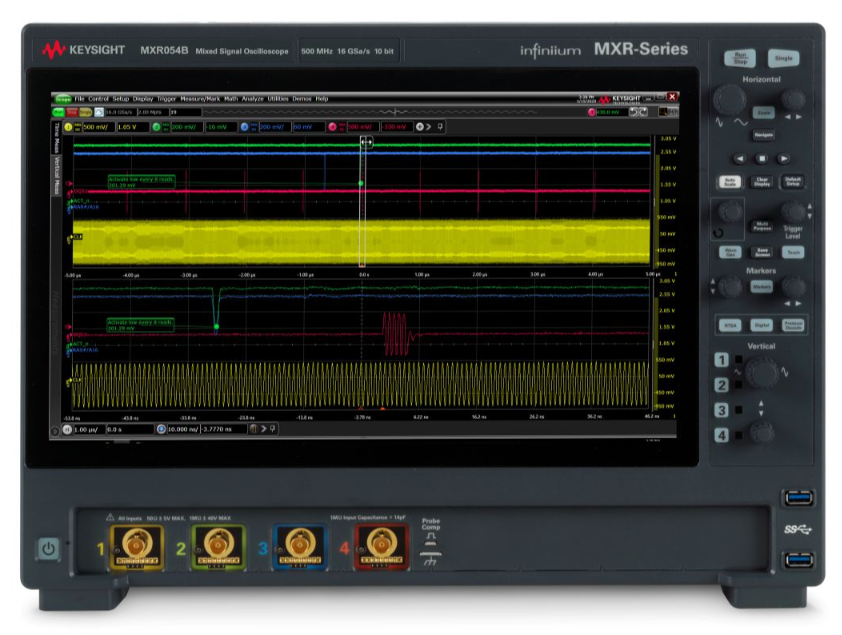
Task: Toggle Channel 2 with the green channel control
Action: (157, 125)
